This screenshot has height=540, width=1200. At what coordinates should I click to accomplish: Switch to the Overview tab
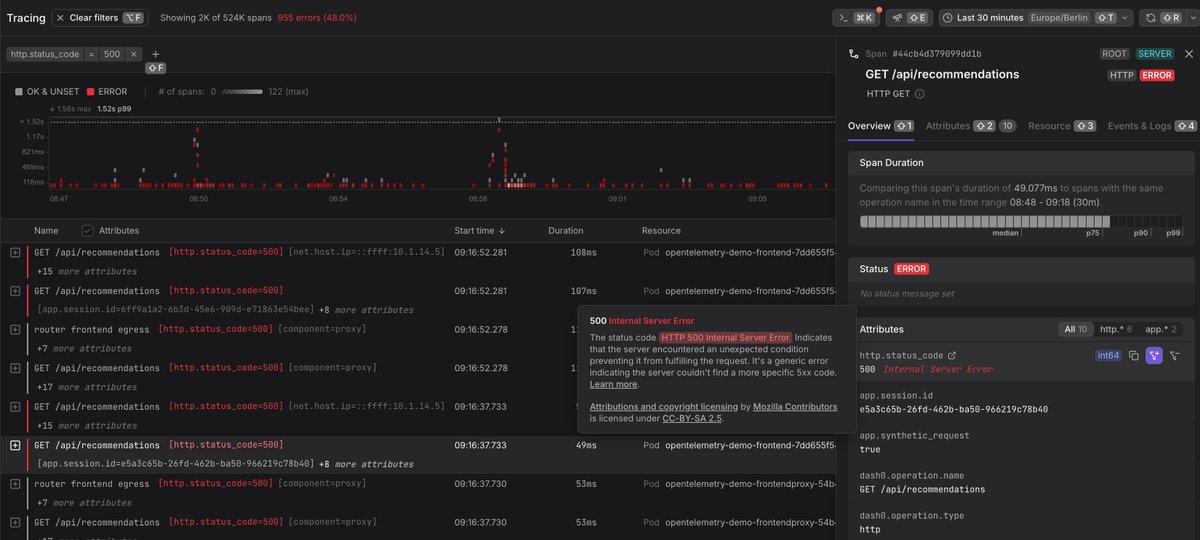[881, 126]
